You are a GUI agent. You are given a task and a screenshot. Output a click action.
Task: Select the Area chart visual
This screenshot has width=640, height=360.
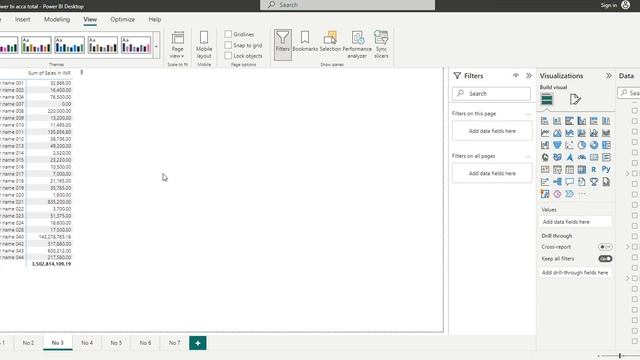pyautogui.click(x=557, y=133)
